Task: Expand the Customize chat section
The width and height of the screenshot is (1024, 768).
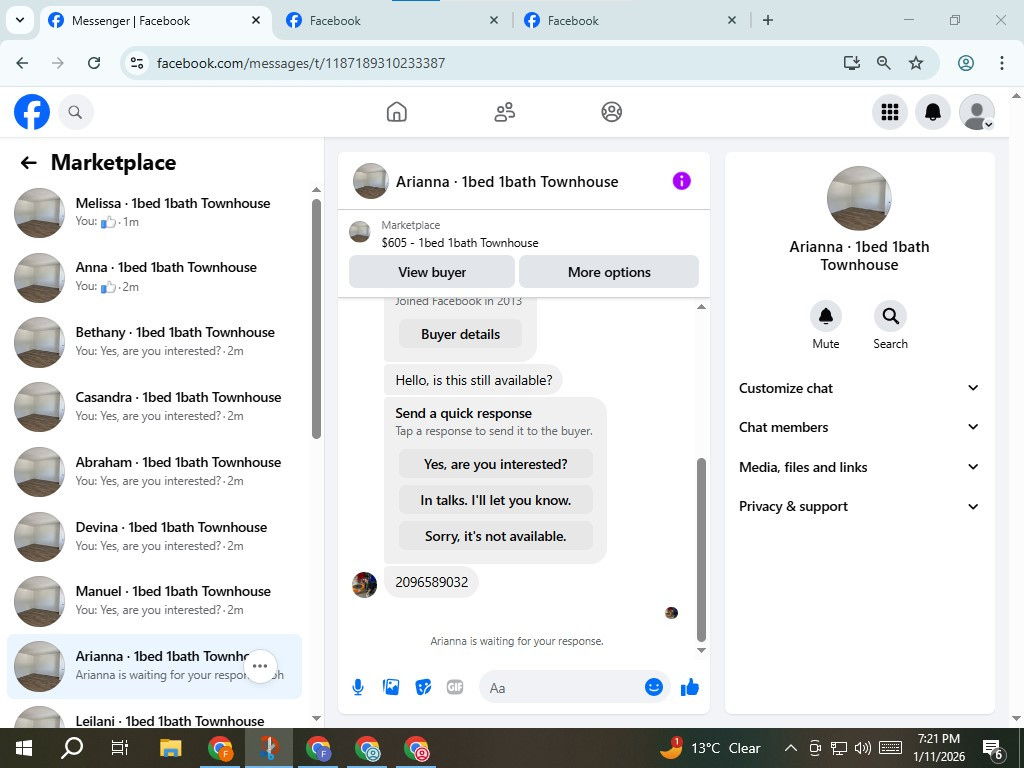Action: pos(859,388)
